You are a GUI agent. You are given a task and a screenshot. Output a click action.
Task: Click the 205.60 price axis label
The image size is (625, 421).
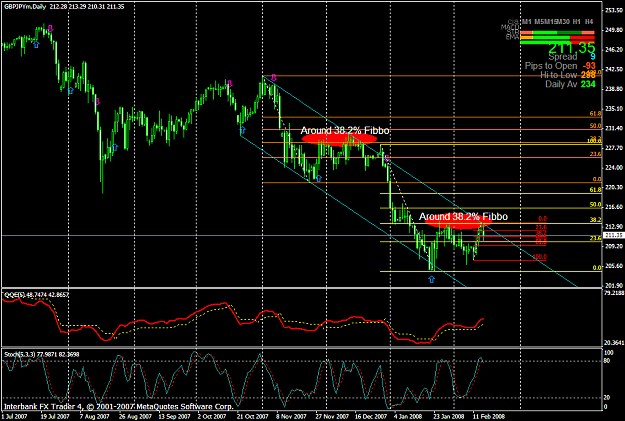point(614,266)
